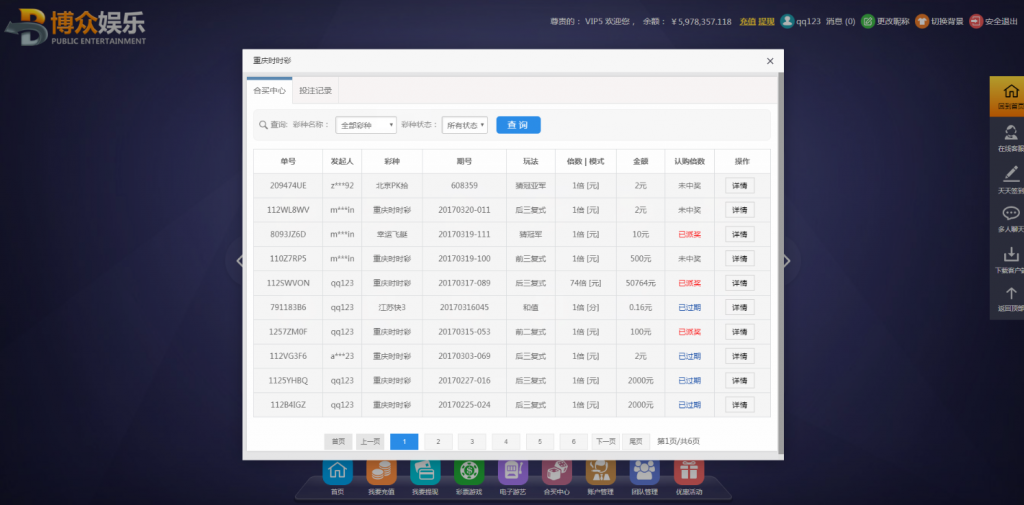
Task: Click the 充值 recharge link in header
Action: (x=747, y=21)
